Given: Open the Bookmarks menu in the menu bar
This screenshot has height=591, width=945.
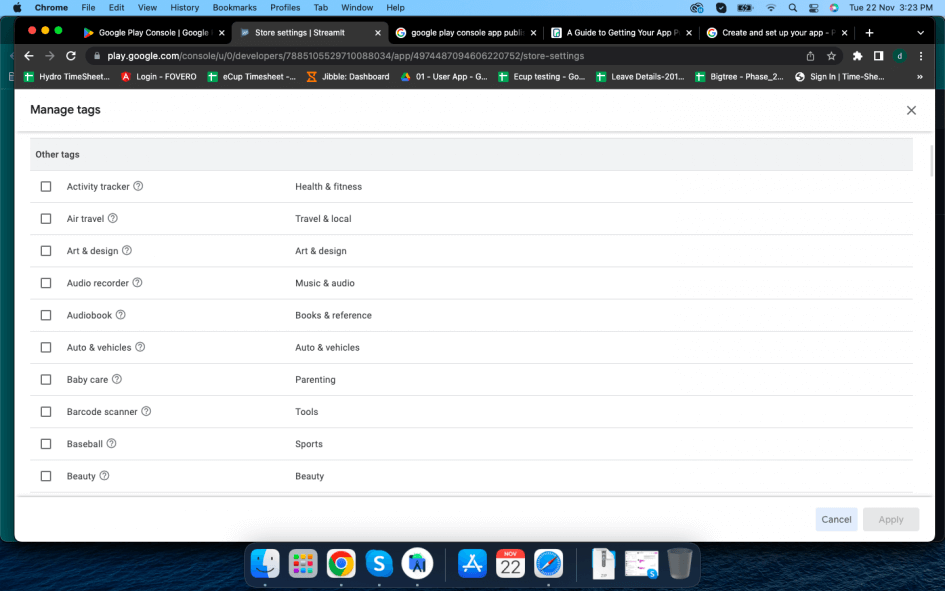Looking at the screenshot, I should [x=234, y=8].
